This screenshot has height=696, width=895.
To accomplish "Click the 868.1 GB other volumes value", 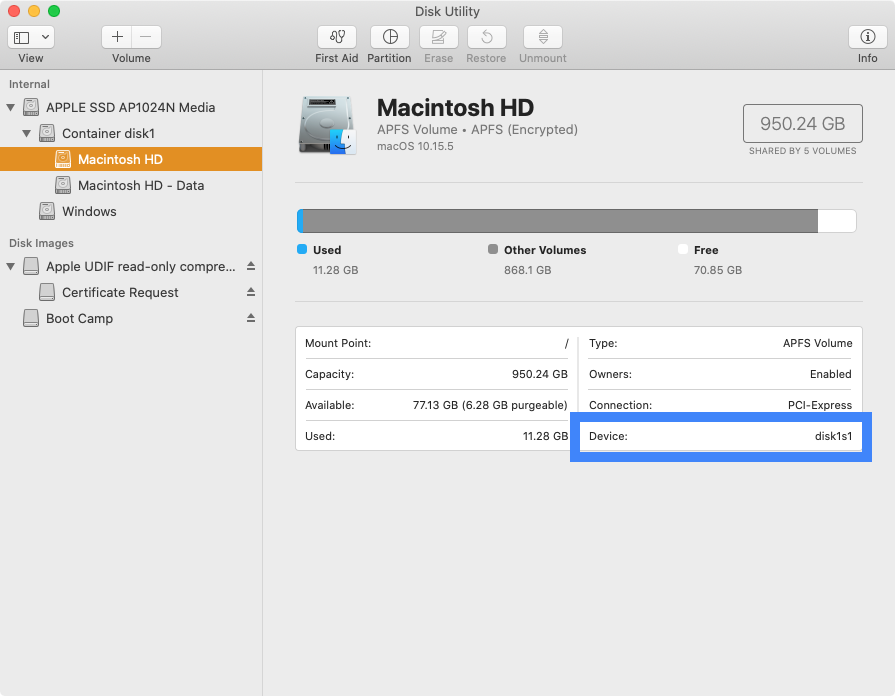I will tap(527, 270).
